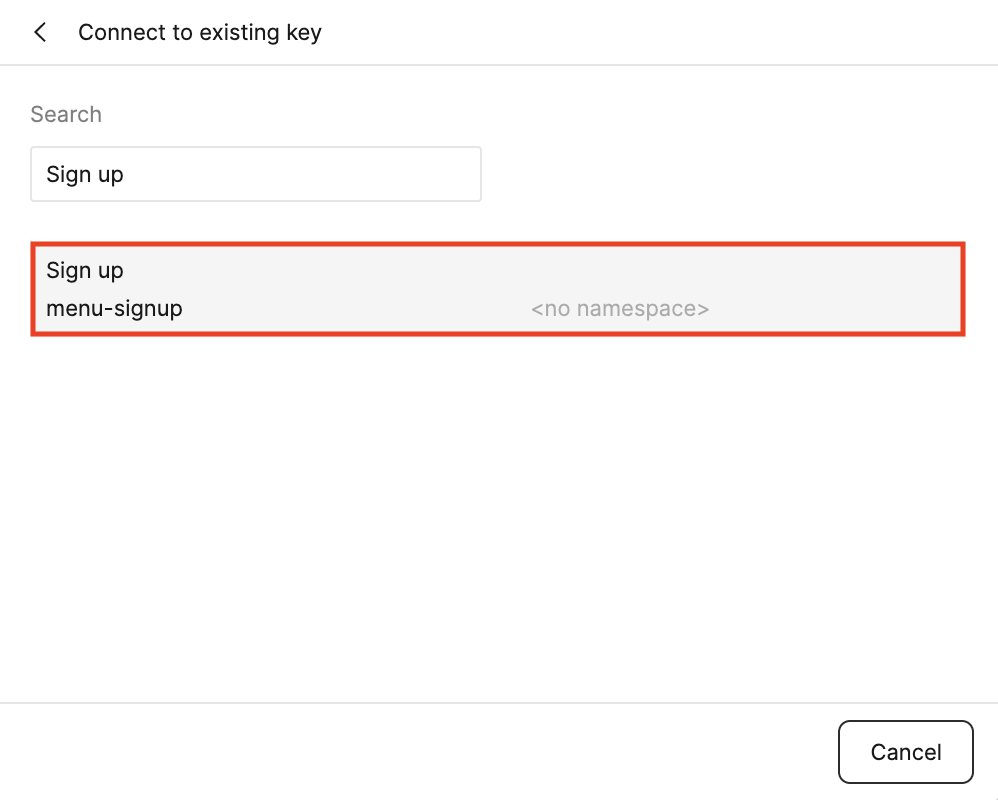
Task: Select the Sign up search result
Action: (x=497, y=289)
